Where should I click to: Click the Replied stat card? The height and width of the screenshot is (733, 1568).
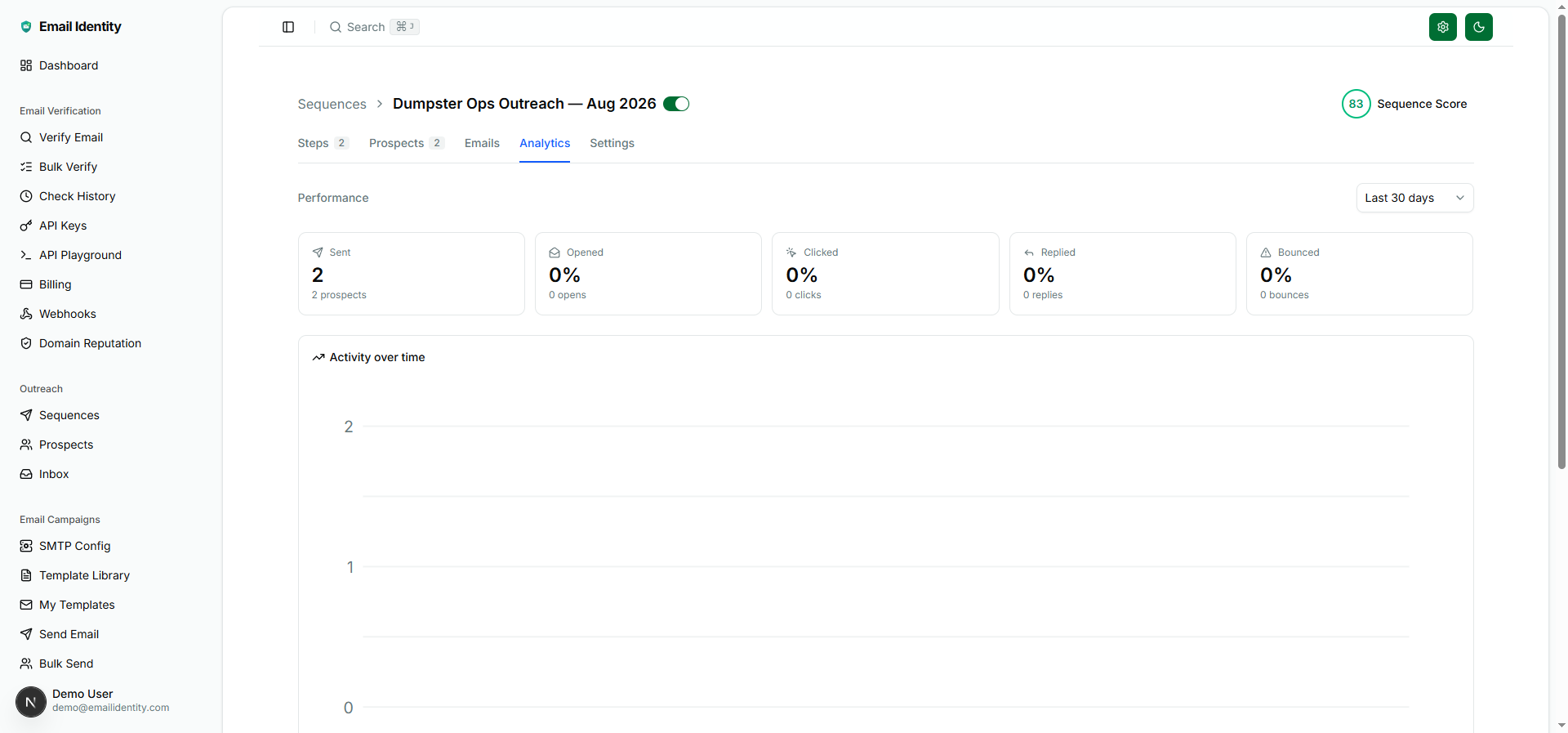[x=1123, y=274]
